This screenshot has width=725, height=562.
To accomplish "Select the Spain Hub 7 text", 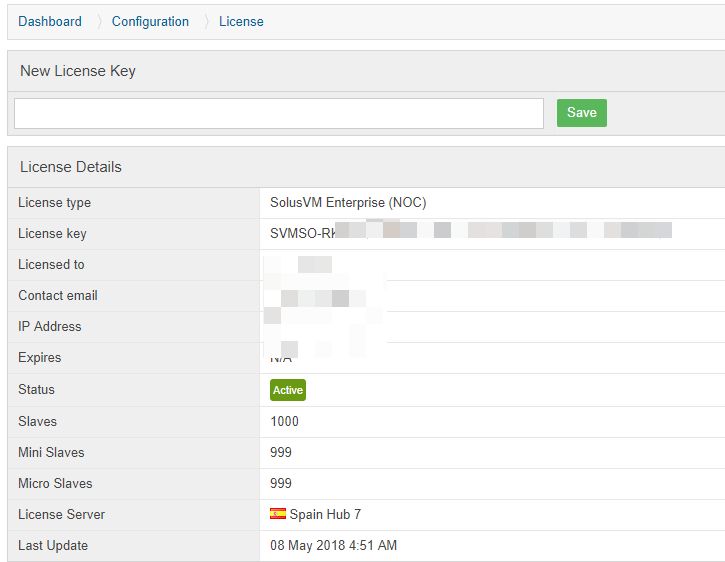I will pyautogui.click(x=325, y=514).
